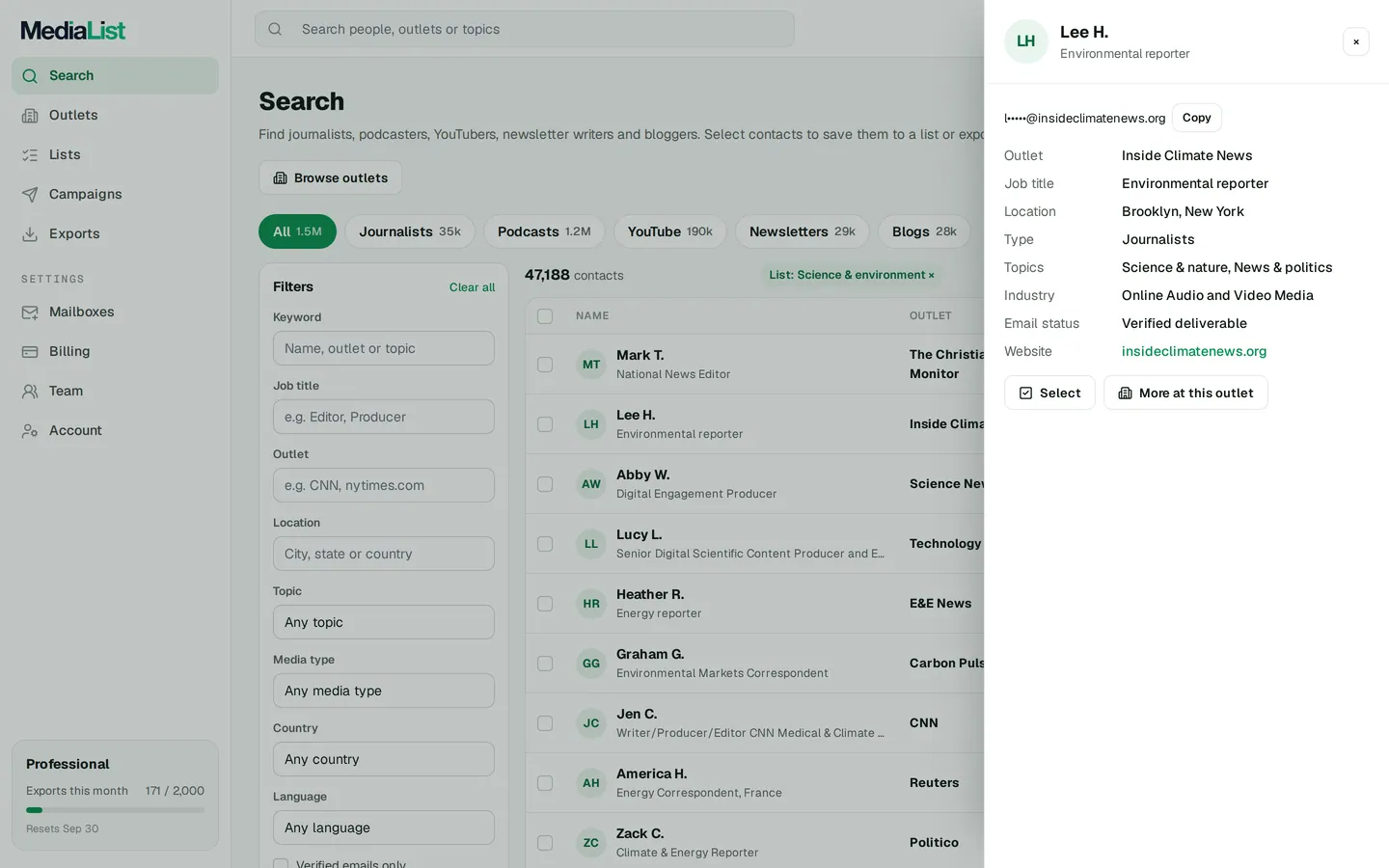
Task: Open the Any country dropdown
Action: point(384,759)
